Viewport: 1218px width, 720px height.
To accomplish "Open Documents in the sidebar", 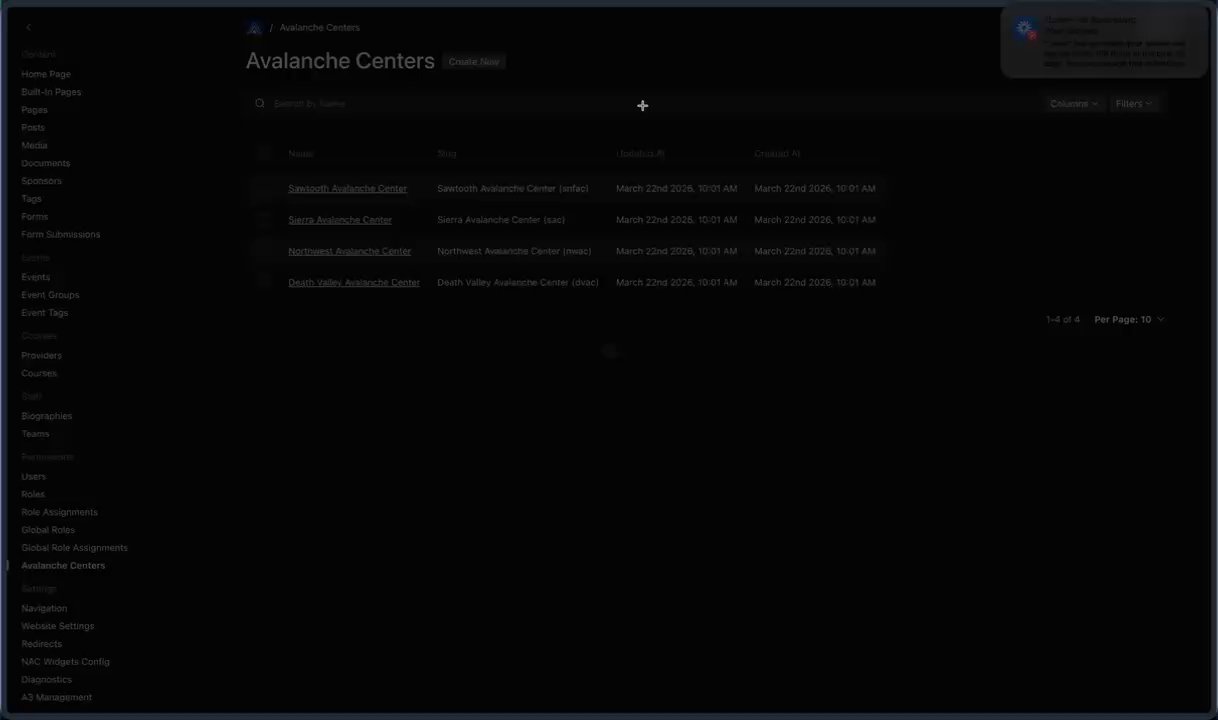I will pos(46,163).
